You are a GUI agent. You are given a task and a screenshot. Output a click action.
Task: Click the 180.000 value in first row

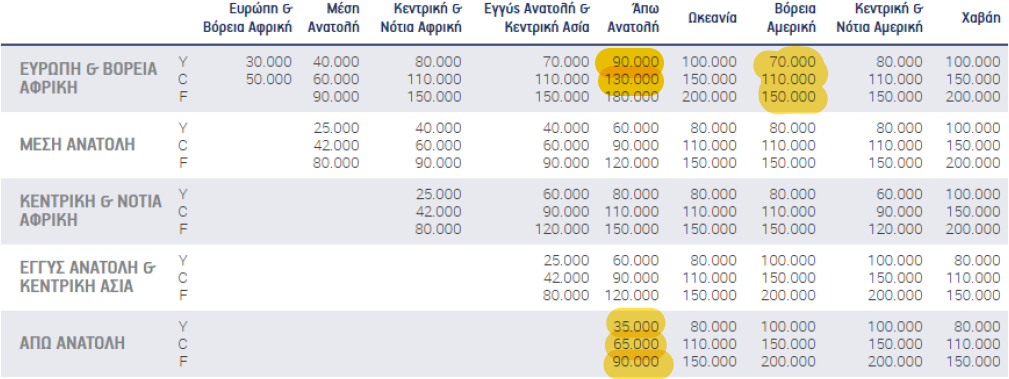pyautogui.click(x=631, y=97)
